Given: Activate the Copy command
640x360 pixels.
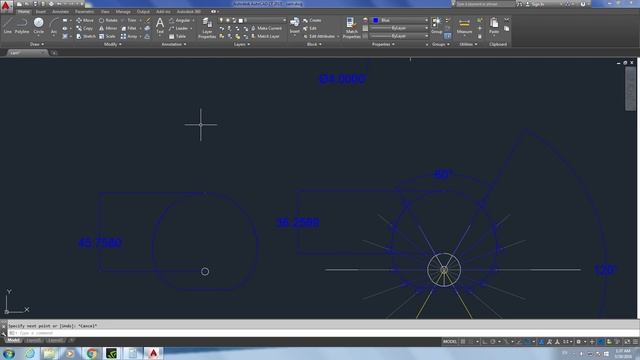Looking at the screenshot, I should click(84, 28).
